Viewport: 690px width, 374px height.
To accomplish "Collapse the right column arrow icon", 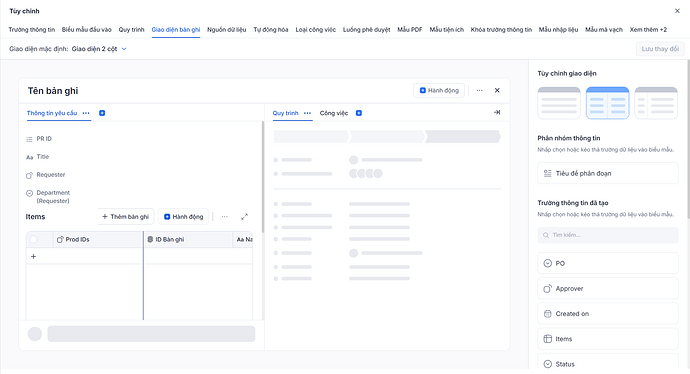I will [x=497, y=112].
